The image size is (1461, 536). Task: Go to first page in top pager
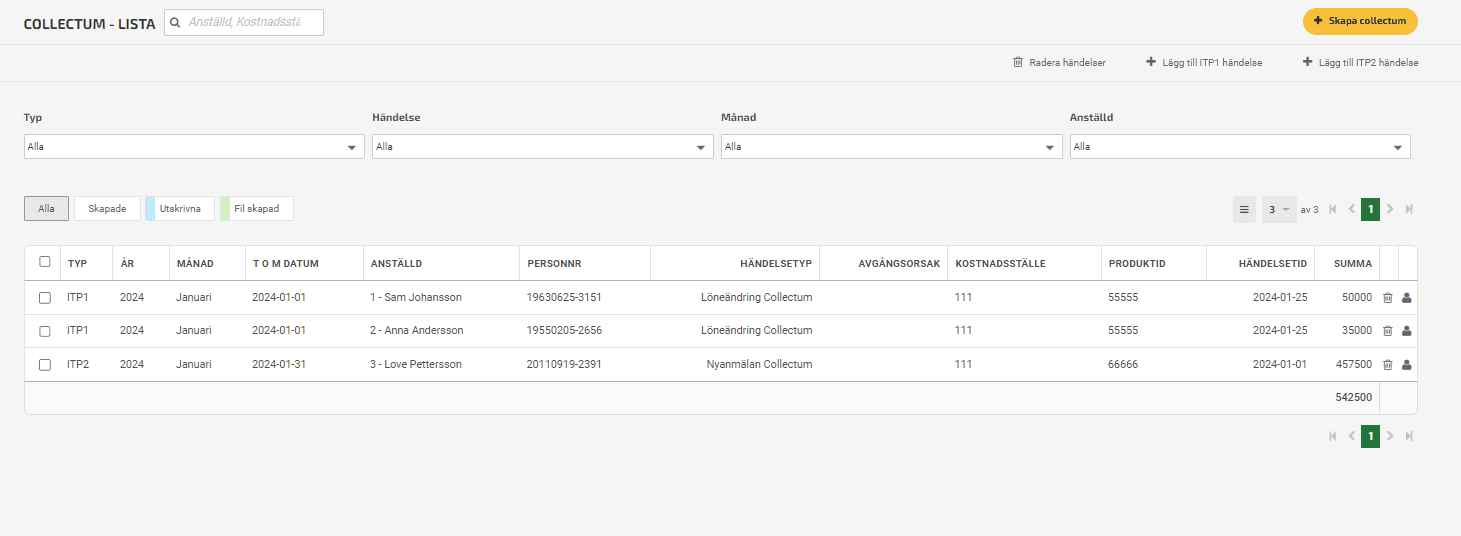pyautogui.click(x=1332, y=210)
